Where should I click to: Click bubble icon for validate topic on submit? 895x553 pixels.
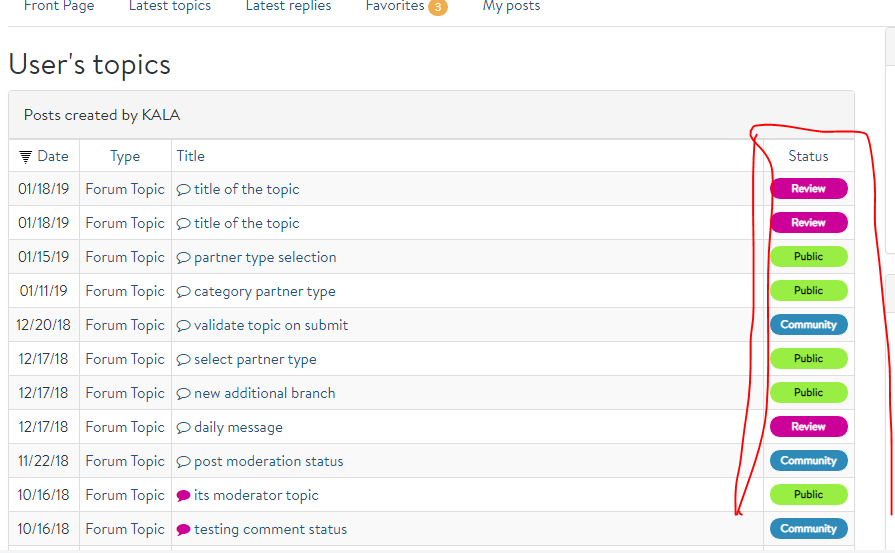click(183, 326)
